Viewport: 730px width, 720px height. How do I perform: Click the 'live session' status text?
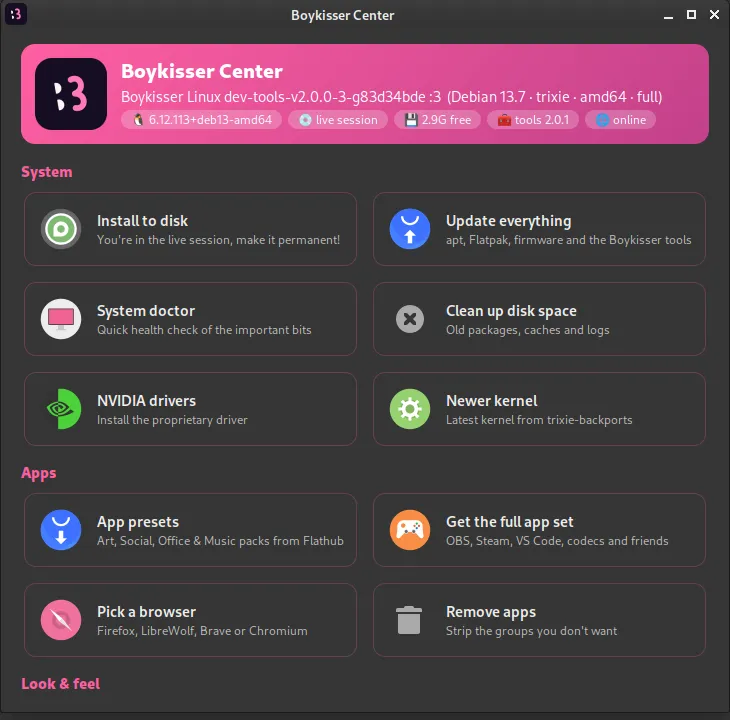[346, 120]
